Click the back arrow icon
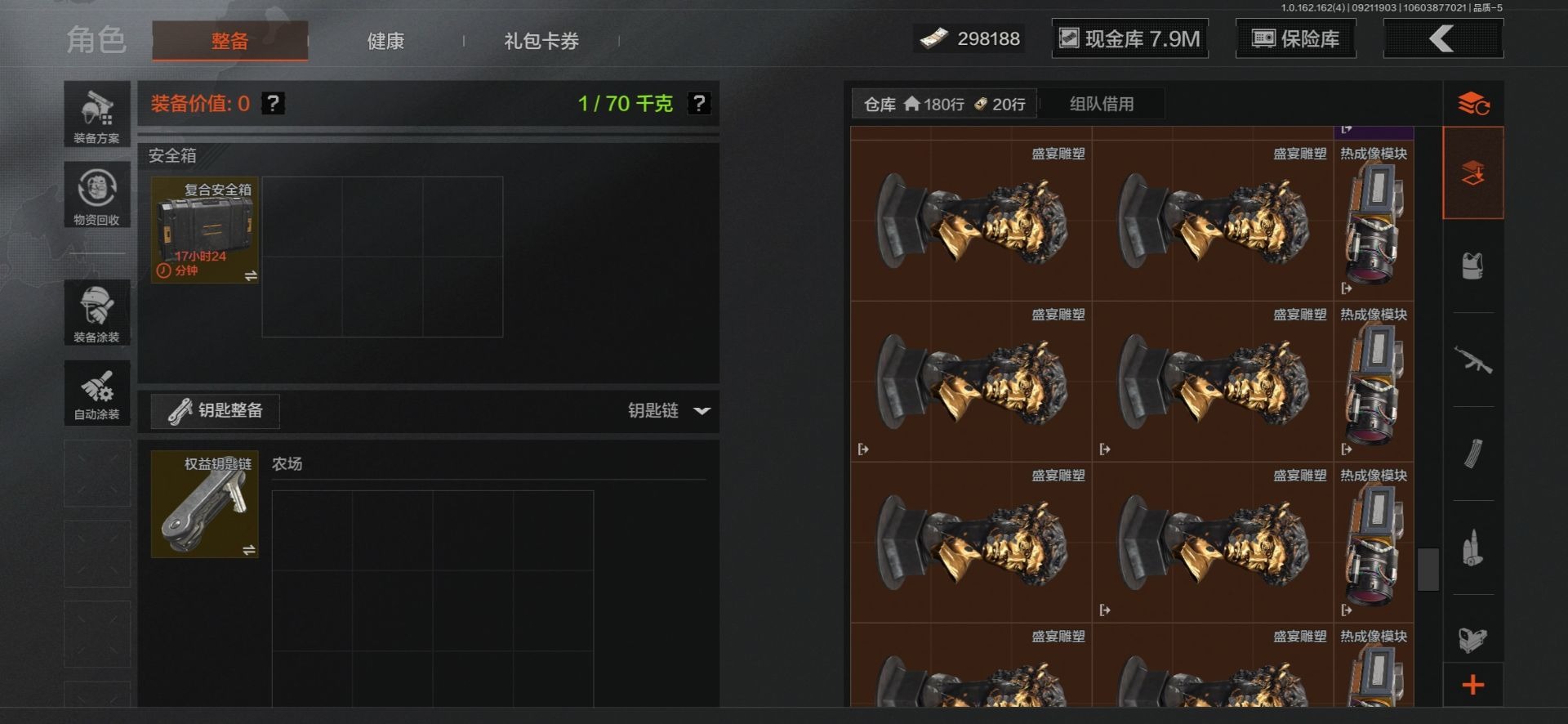This screenshot has width=1568, height=724. [1442, 38]
